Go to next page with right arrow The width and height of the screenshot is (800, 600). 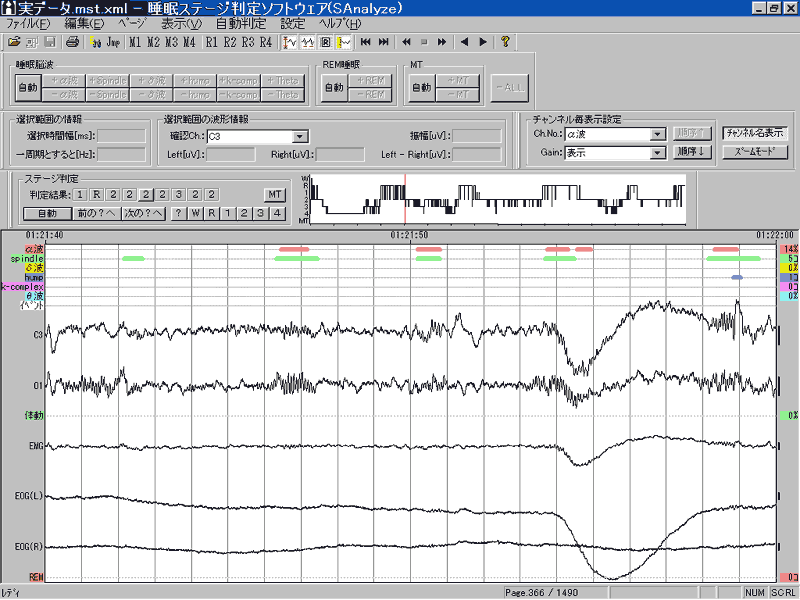tap(483, 42)
